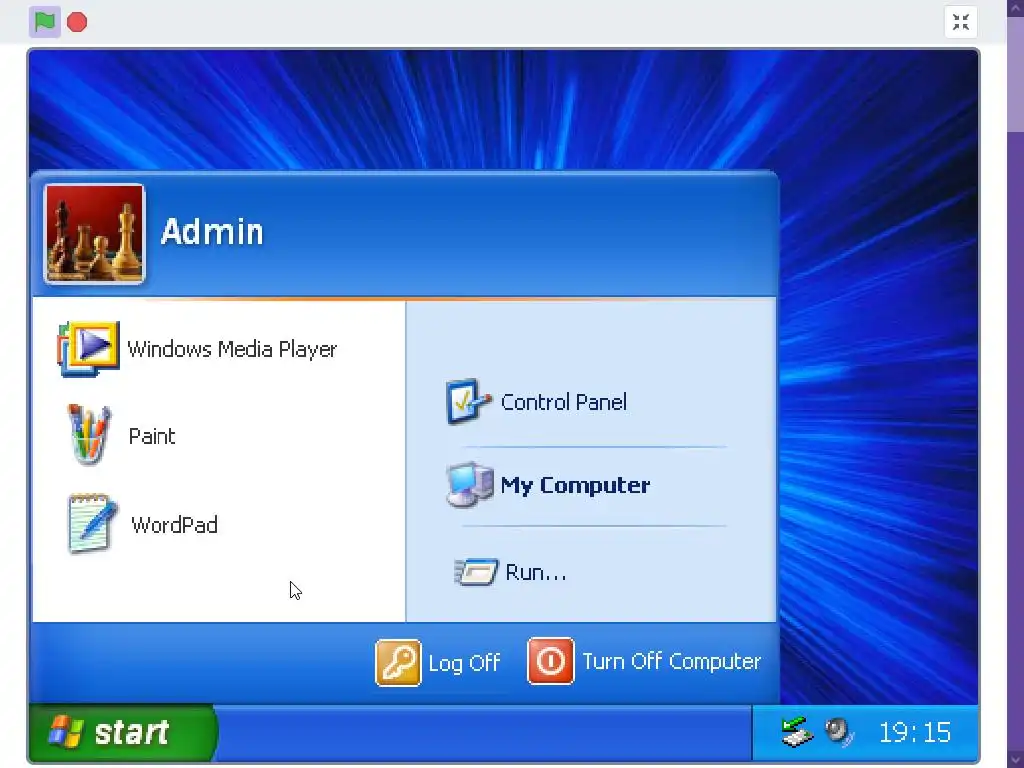Image resolution: width=1024 pixels, height=768 pixels.
Task: Click the green flag icon
Action: click(44, 22)
